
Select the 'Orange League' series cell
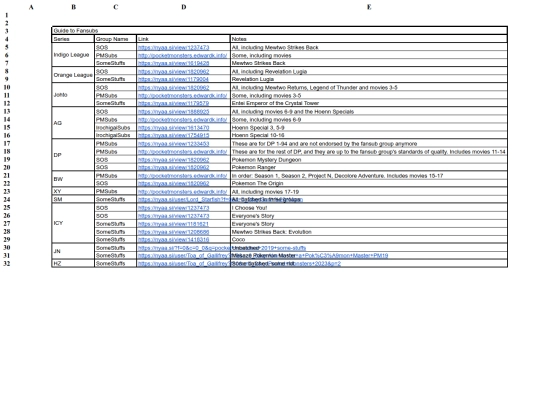(x=73, y=75)
